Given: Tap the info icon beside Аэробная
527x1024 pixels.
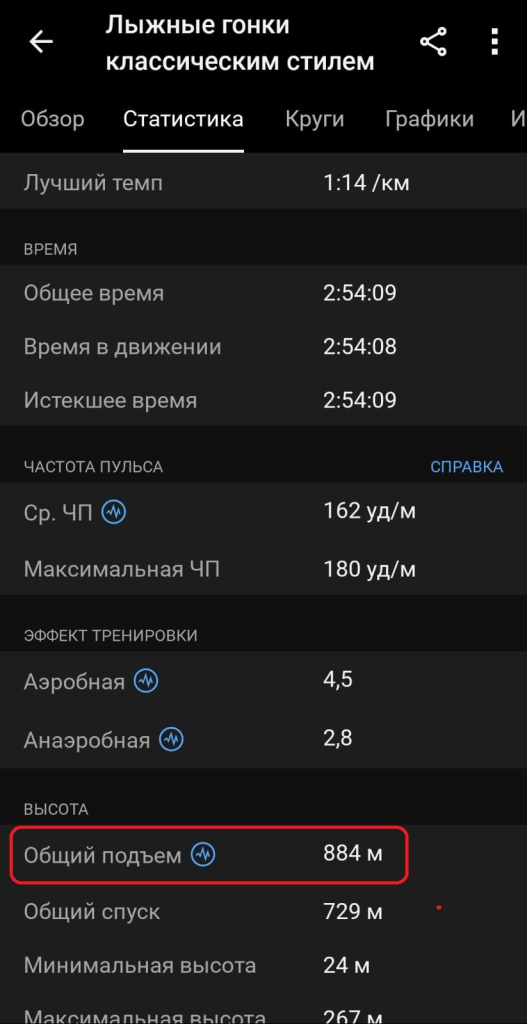Looking at the screenshot, I should click(x=146, y=682).
